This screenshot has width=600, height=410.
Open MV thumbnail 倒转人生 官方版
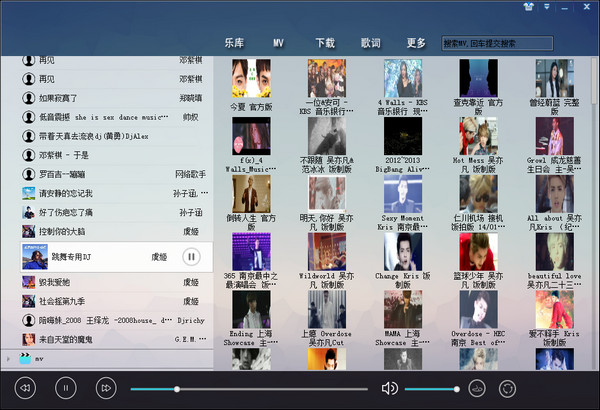[x=251, y=194]
